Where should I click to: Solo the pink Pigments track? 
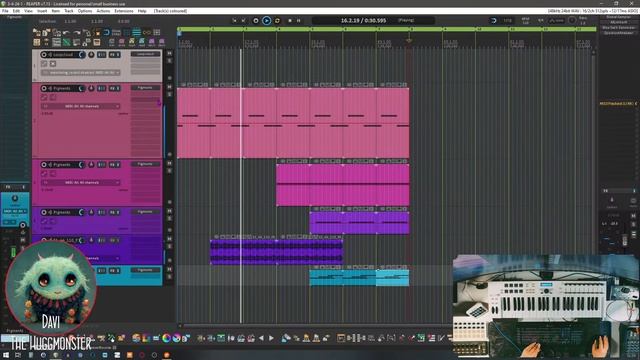click(169, 94)
